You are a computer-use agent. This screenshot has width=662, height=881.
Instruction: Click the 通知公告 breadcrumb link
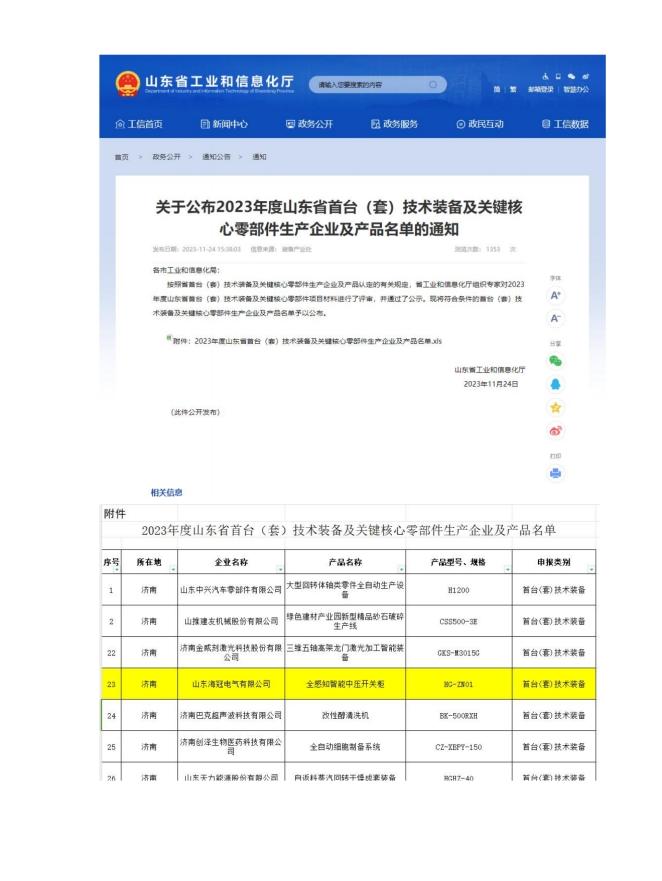click(x=216, y=157)
